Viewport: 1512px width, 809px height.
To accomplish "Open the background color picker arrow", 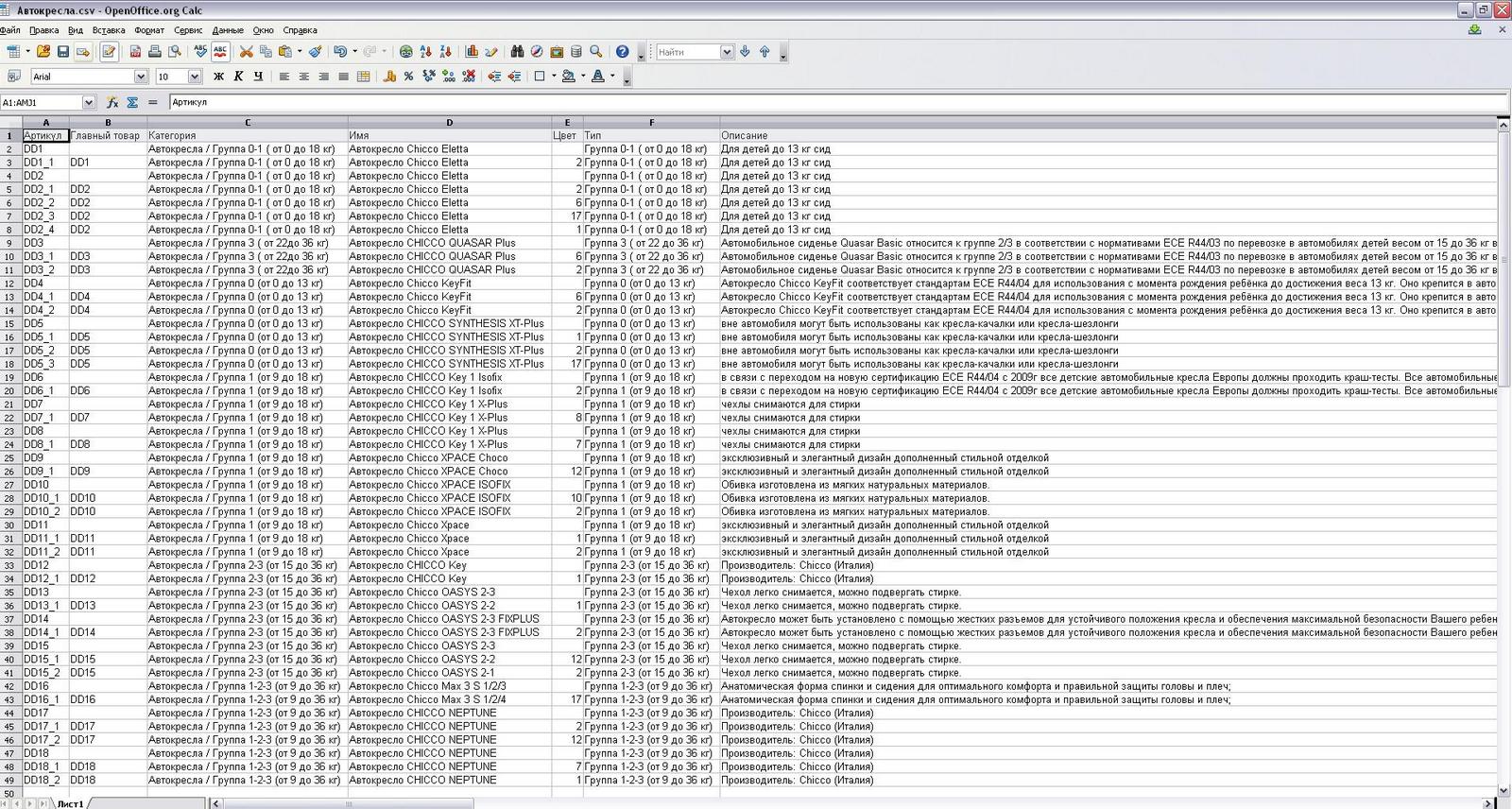I will 582,77.
